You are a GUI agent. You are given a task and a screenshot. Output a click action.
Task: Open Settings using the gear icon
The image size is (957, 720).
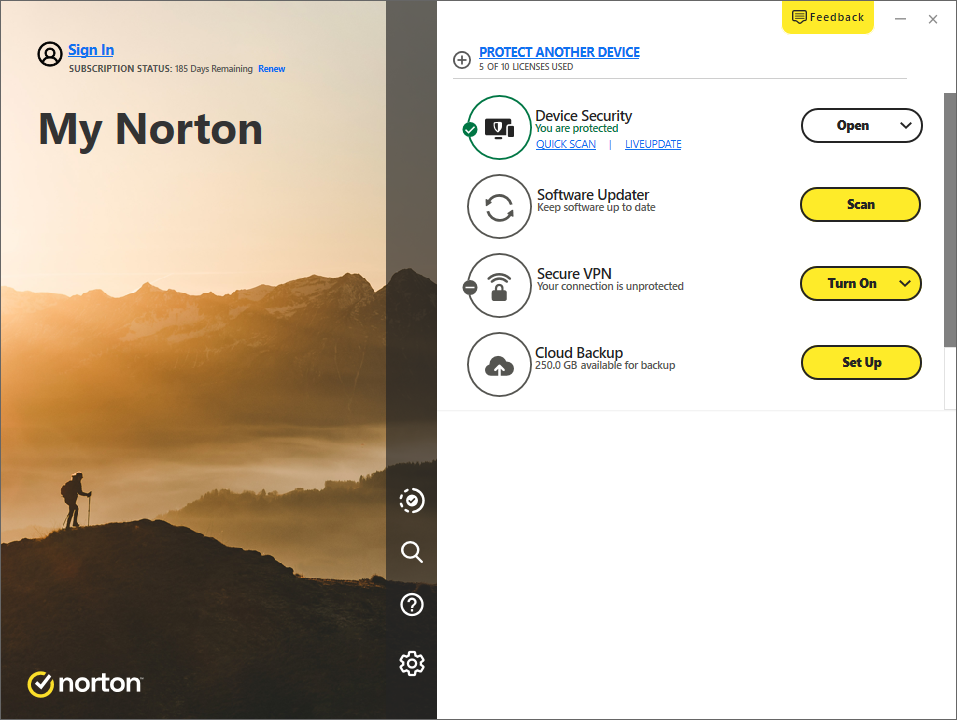(x=411, y=663)
